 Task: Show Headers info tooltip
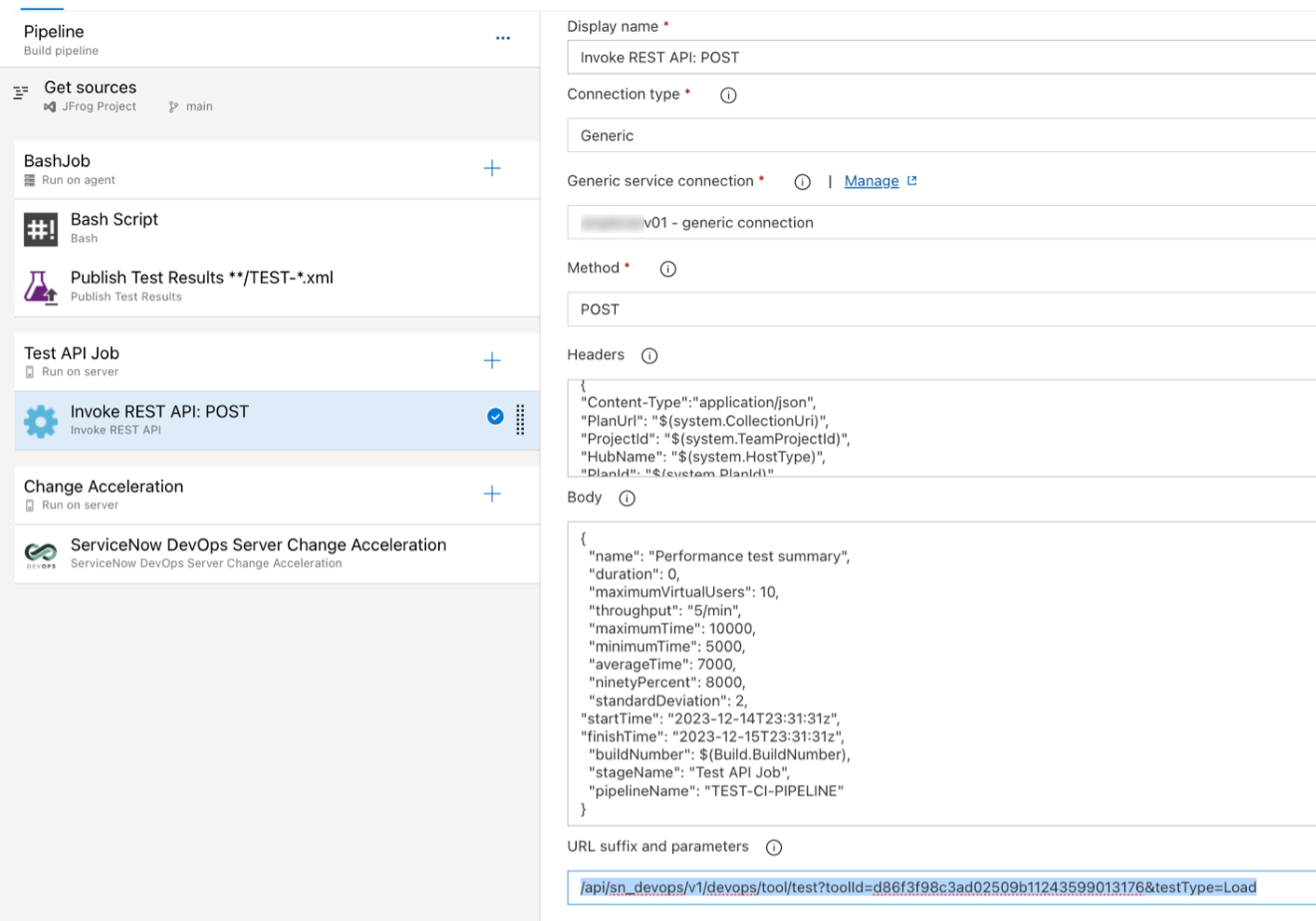(649, 356)
